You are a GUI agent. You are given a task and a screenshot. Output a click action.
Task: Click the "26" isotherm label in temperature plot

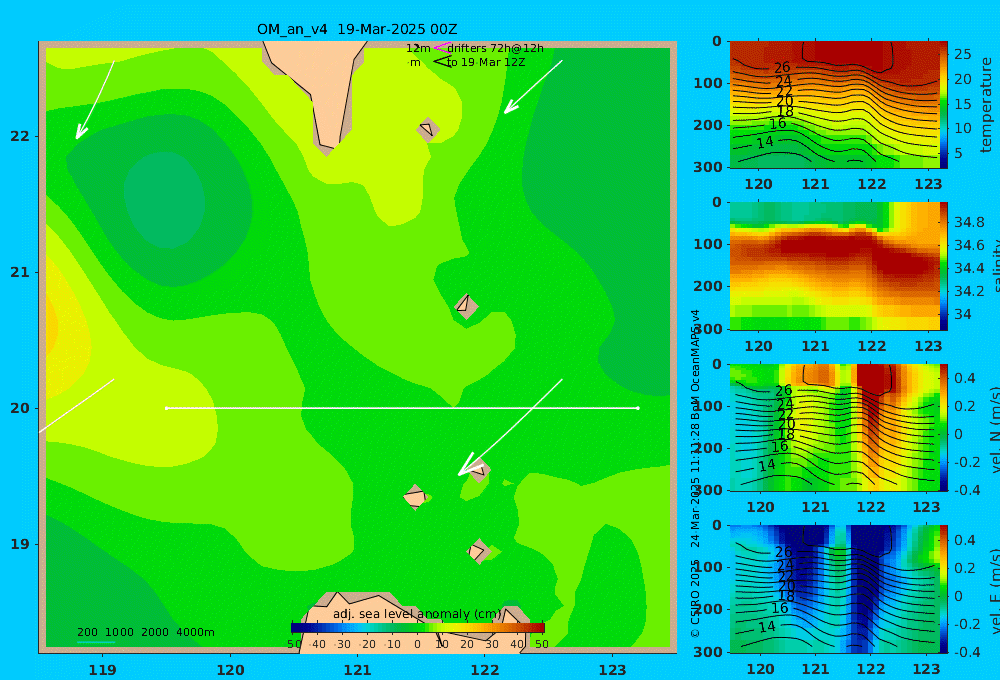[x=782, y=67]
